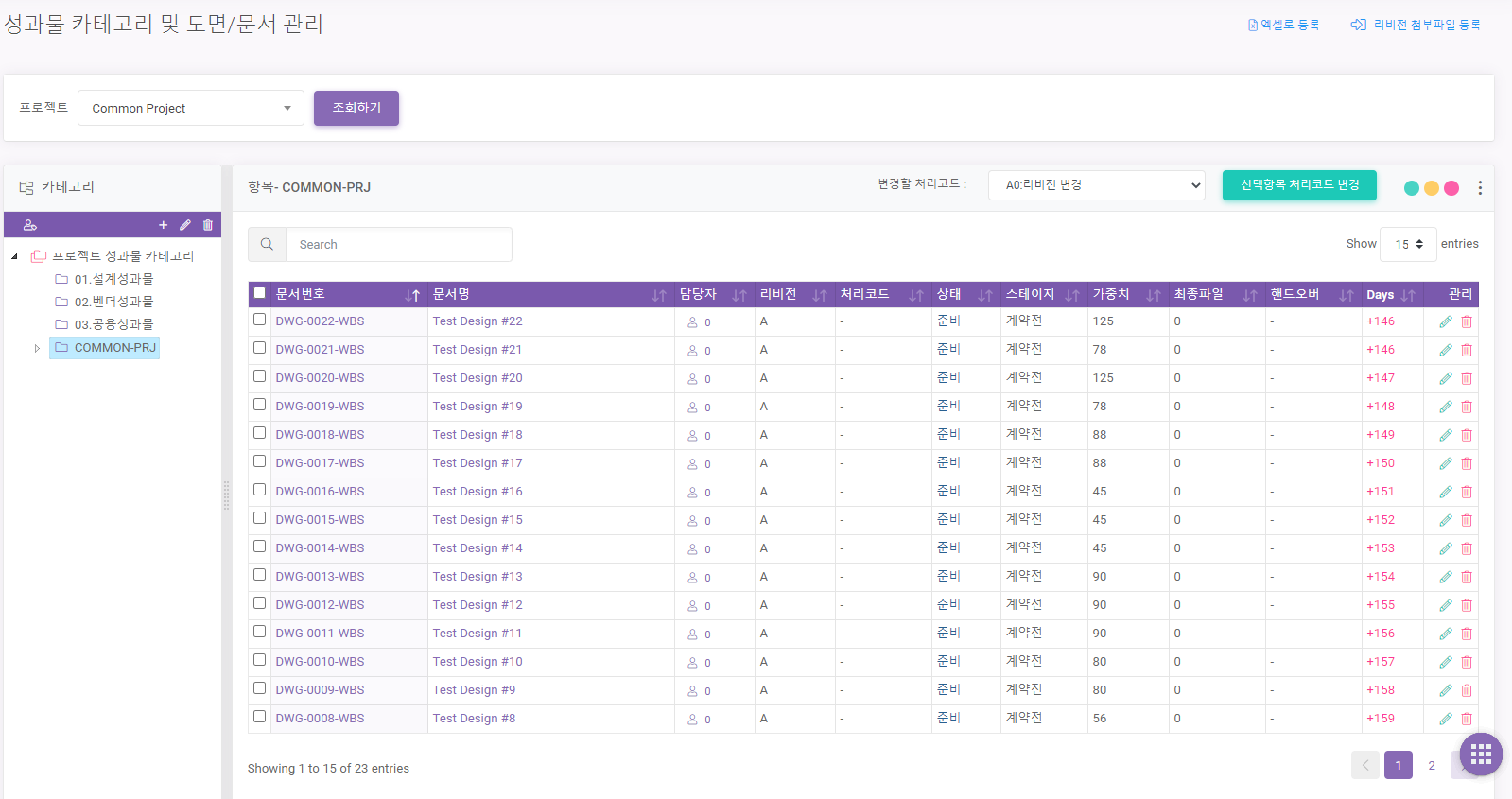Viewport: 1512px width, 799px height.
Task: Click the 조회하기 search button
Action: [356, 108]
